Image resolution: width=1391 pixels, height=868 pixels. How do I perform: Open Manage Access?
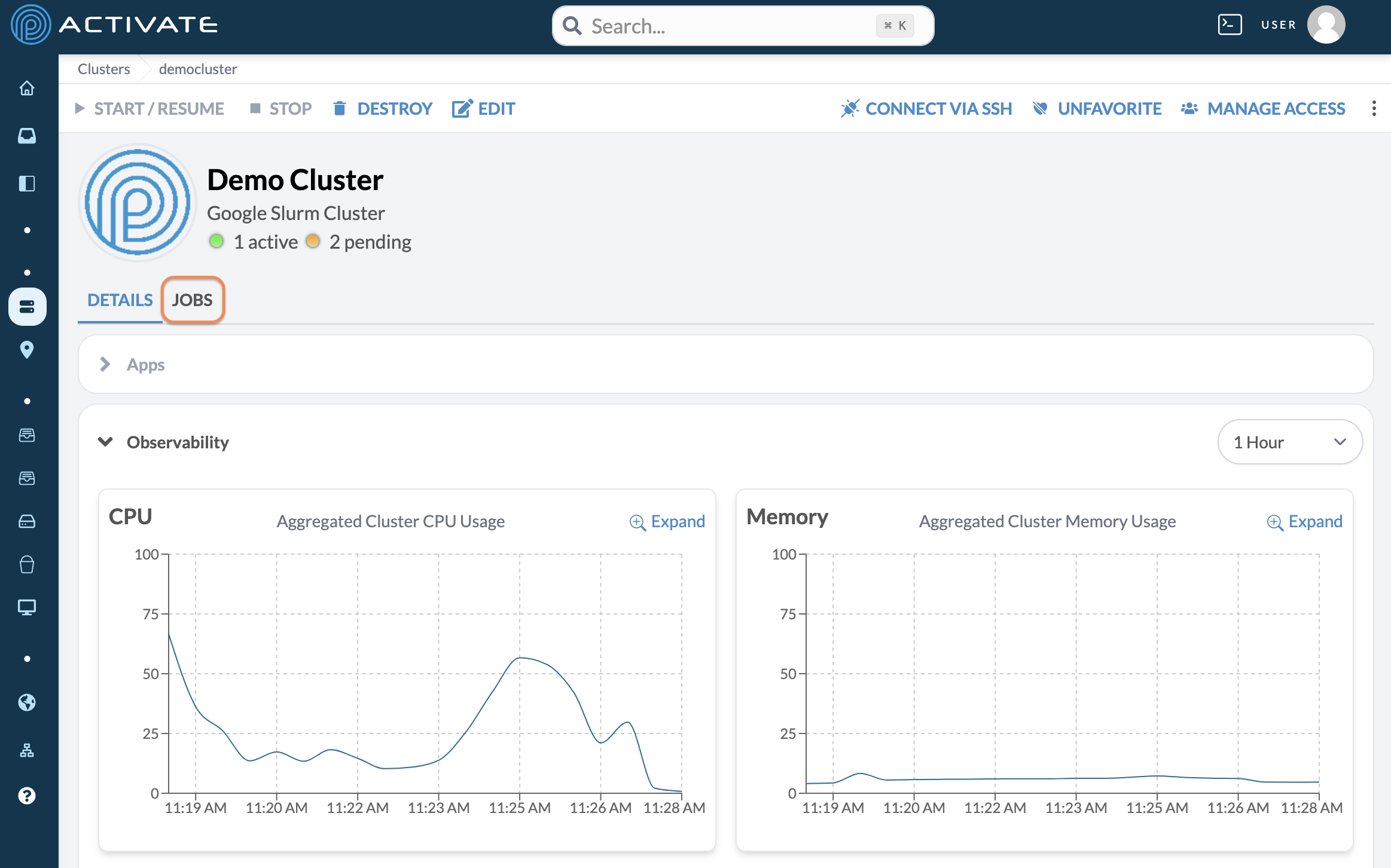(1263, 108)
